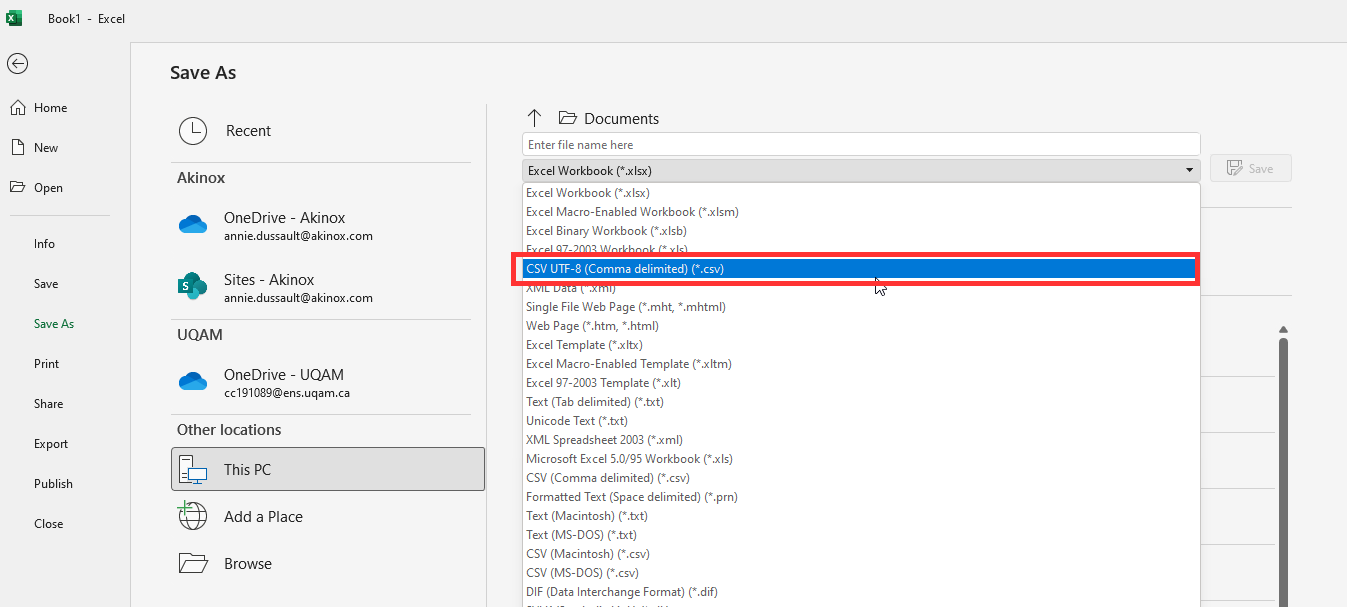Image resolution: width=1347 pixels, height=607 pixels.
Task: Select Excel 97-2003 Template (*.xlt)
Action: pyautogui.click(x=861, y=383)
